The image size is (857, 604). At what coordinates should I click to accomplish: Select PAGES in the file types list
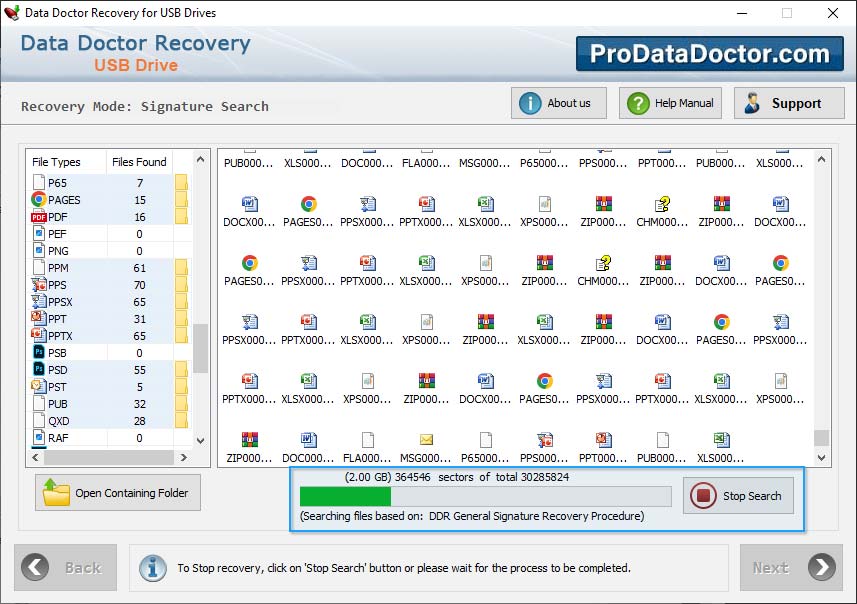[x=64, y=200]
